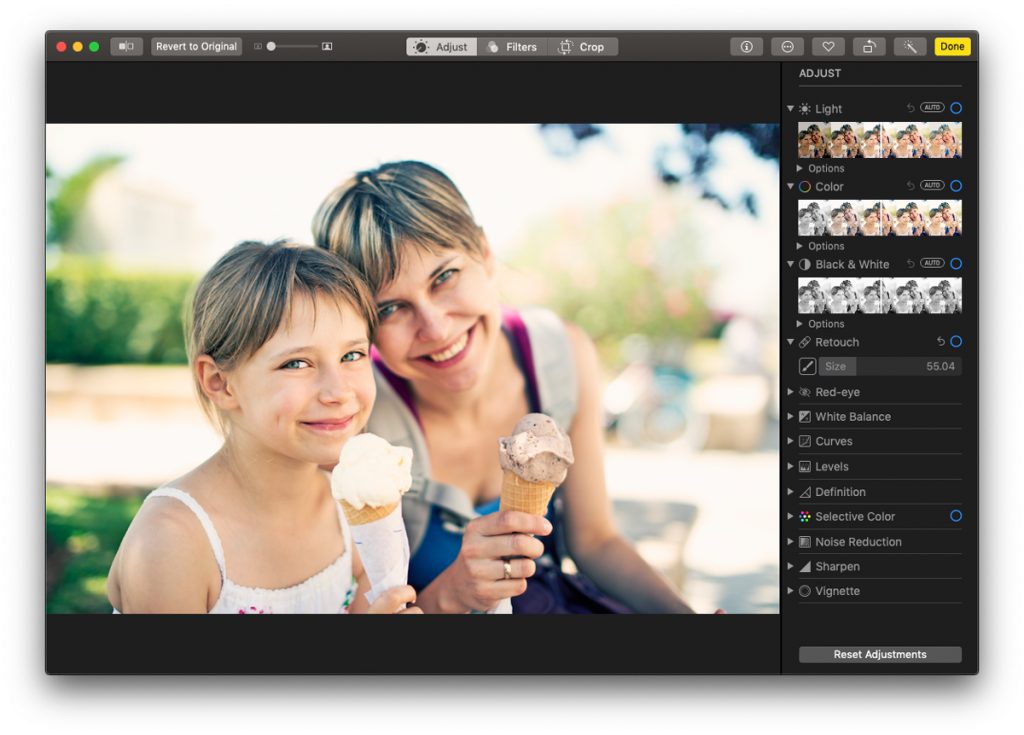Toggle the Light adjustment blue circle
Screen dimensions: 1024x735
click(x=956, y=108)
